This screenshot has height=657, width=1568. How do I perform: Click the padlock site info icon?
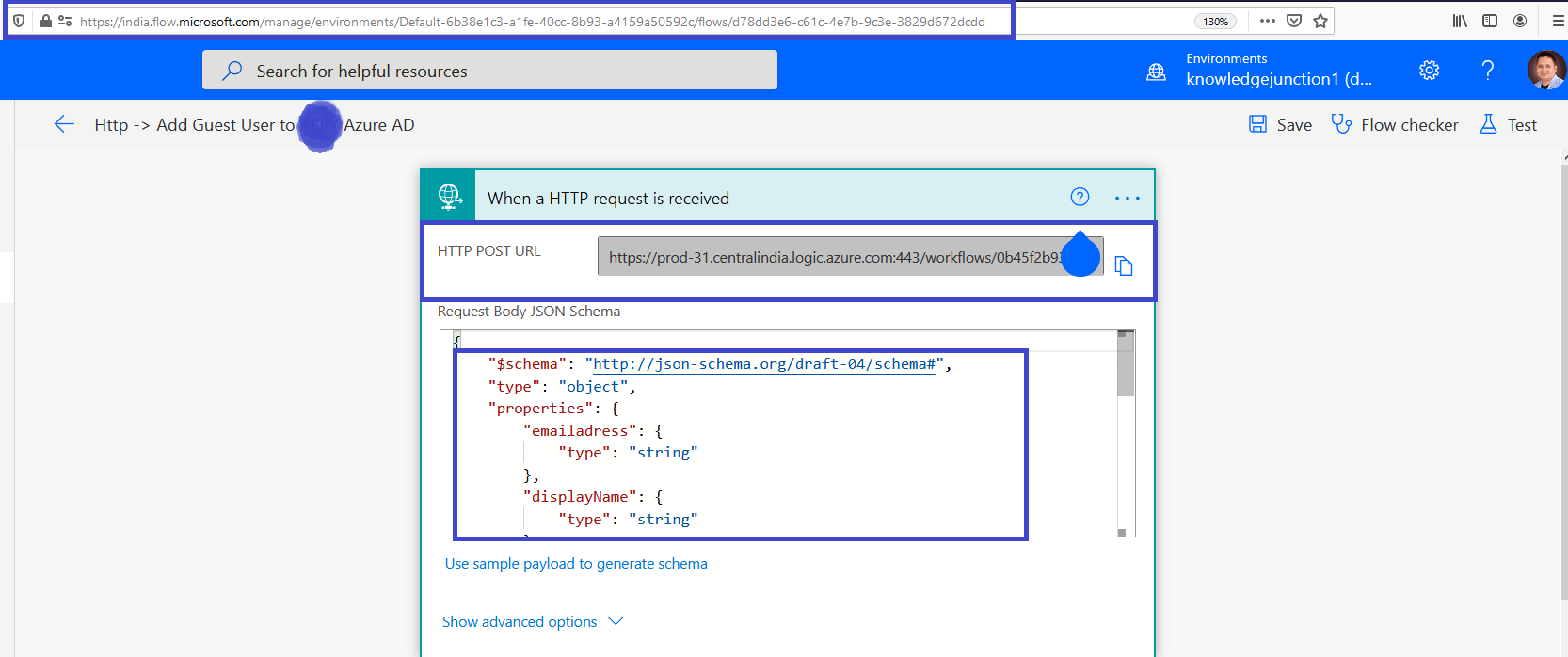click(x=45, y=21)
